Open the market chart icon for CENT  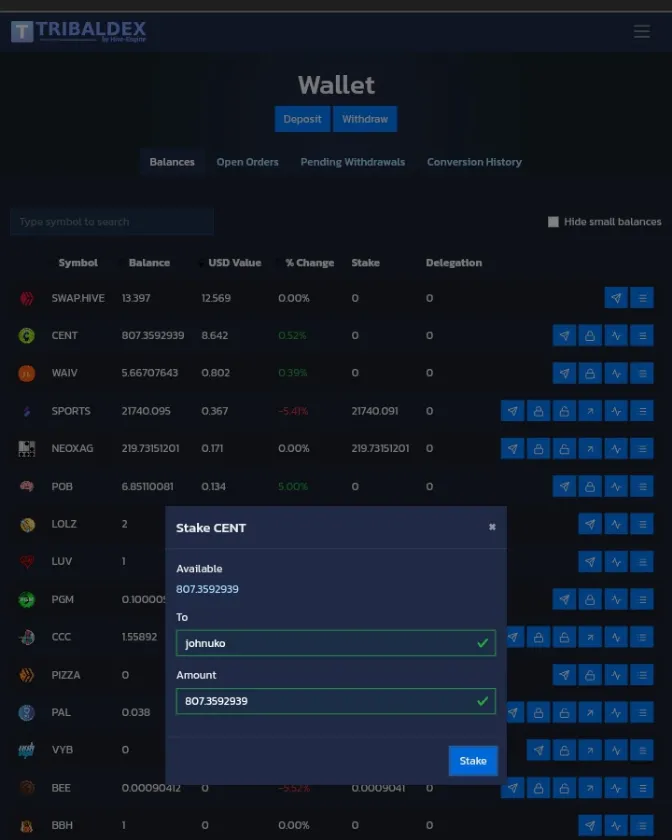[616, 336]
